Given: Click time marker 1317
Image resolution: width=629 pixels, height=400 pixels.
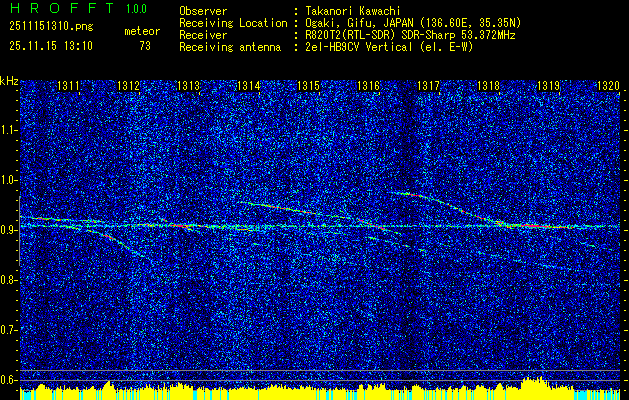Looking at the screenshot, I should [428, 86].
